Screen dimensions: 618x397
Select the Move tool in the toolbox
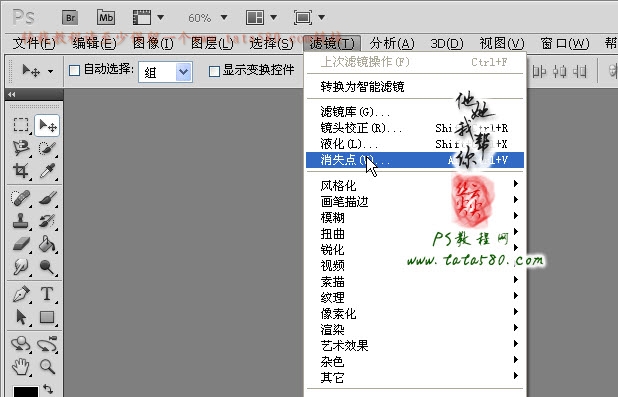point(47,126)
